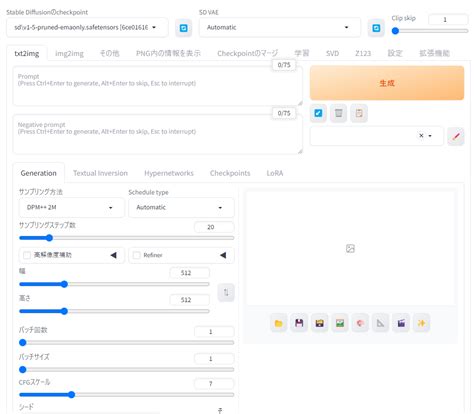Screen dimensions: 474x414
Task: Click the red pencil edit styles icon
Action: click(x=456, y=136)
